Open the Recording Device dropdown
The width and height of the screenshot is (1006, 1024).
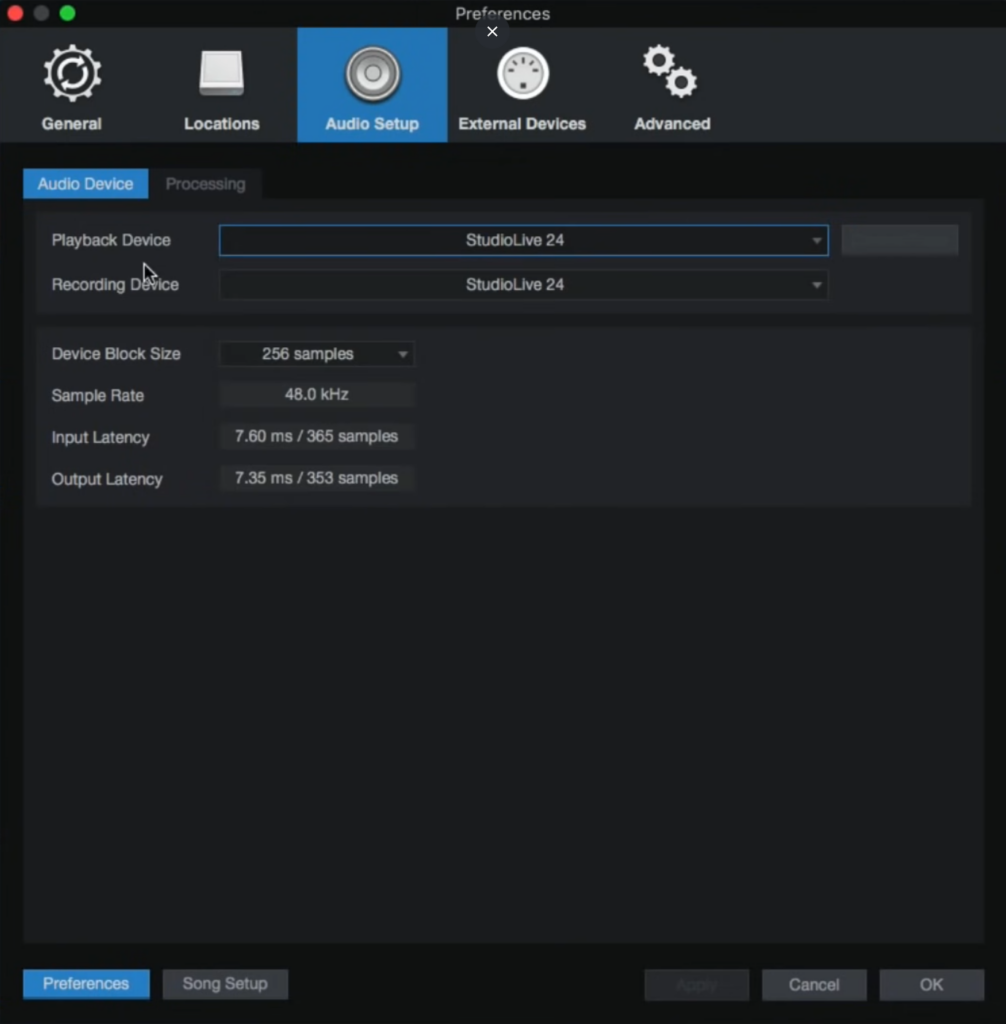pyautogui.click(x=523, y=285)
